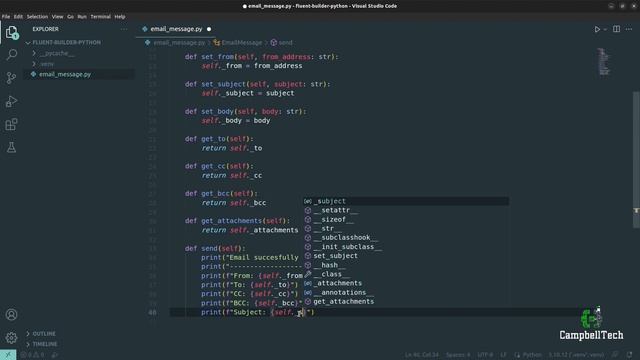640x360 pixels.
Task: Choose __setattr__ from the autocomplete list
Action: 406,210
